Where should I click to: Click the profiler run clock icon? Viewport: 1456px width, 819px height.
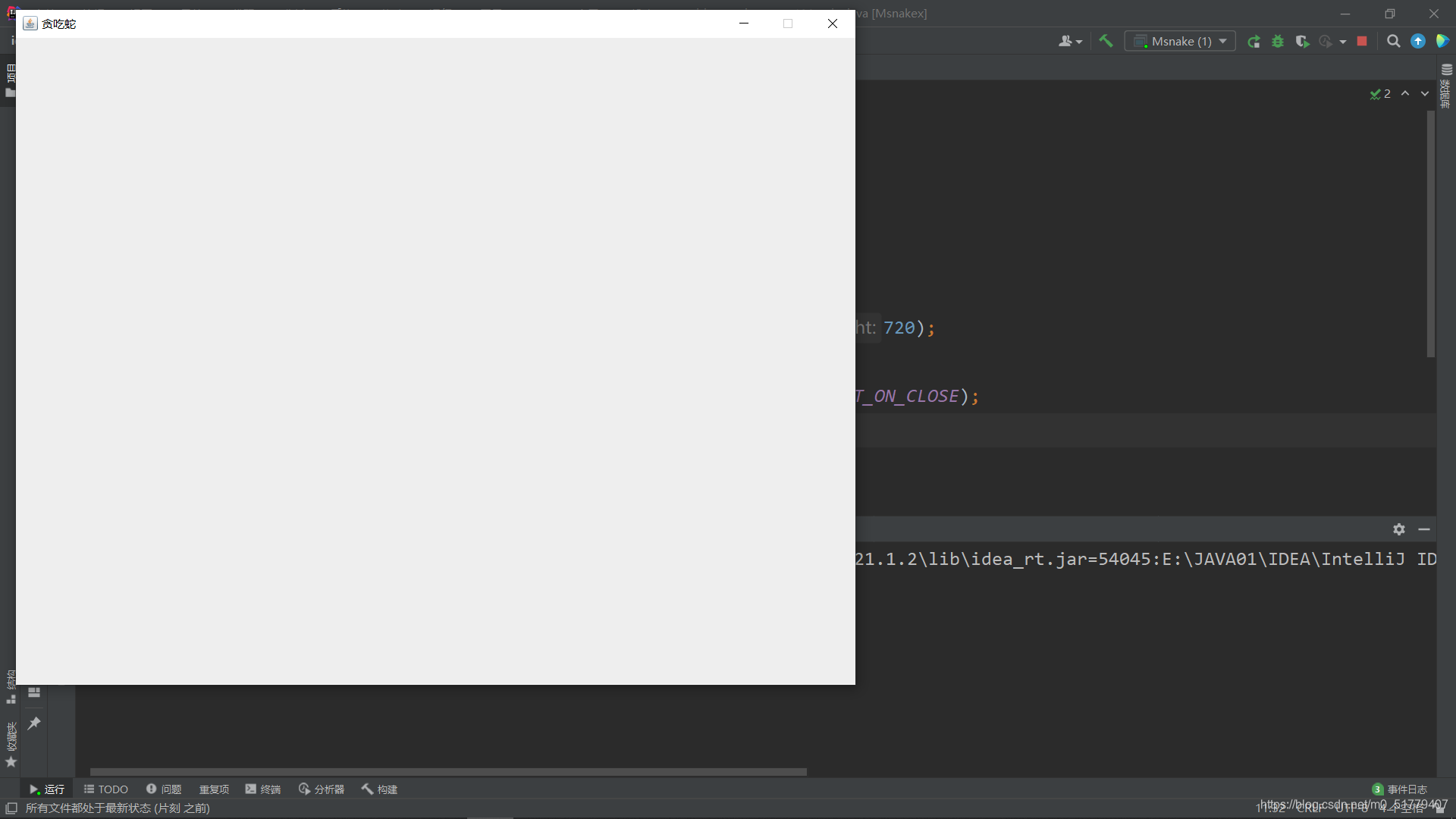pos(1326,42)
